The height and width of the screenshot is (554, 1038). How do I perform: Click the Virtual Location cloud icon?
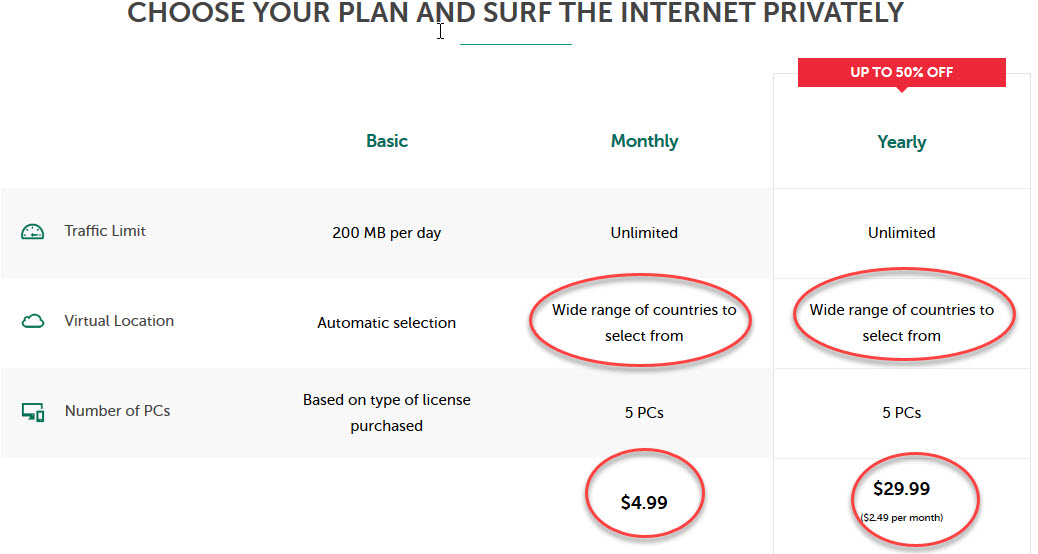tap(33, 322)
